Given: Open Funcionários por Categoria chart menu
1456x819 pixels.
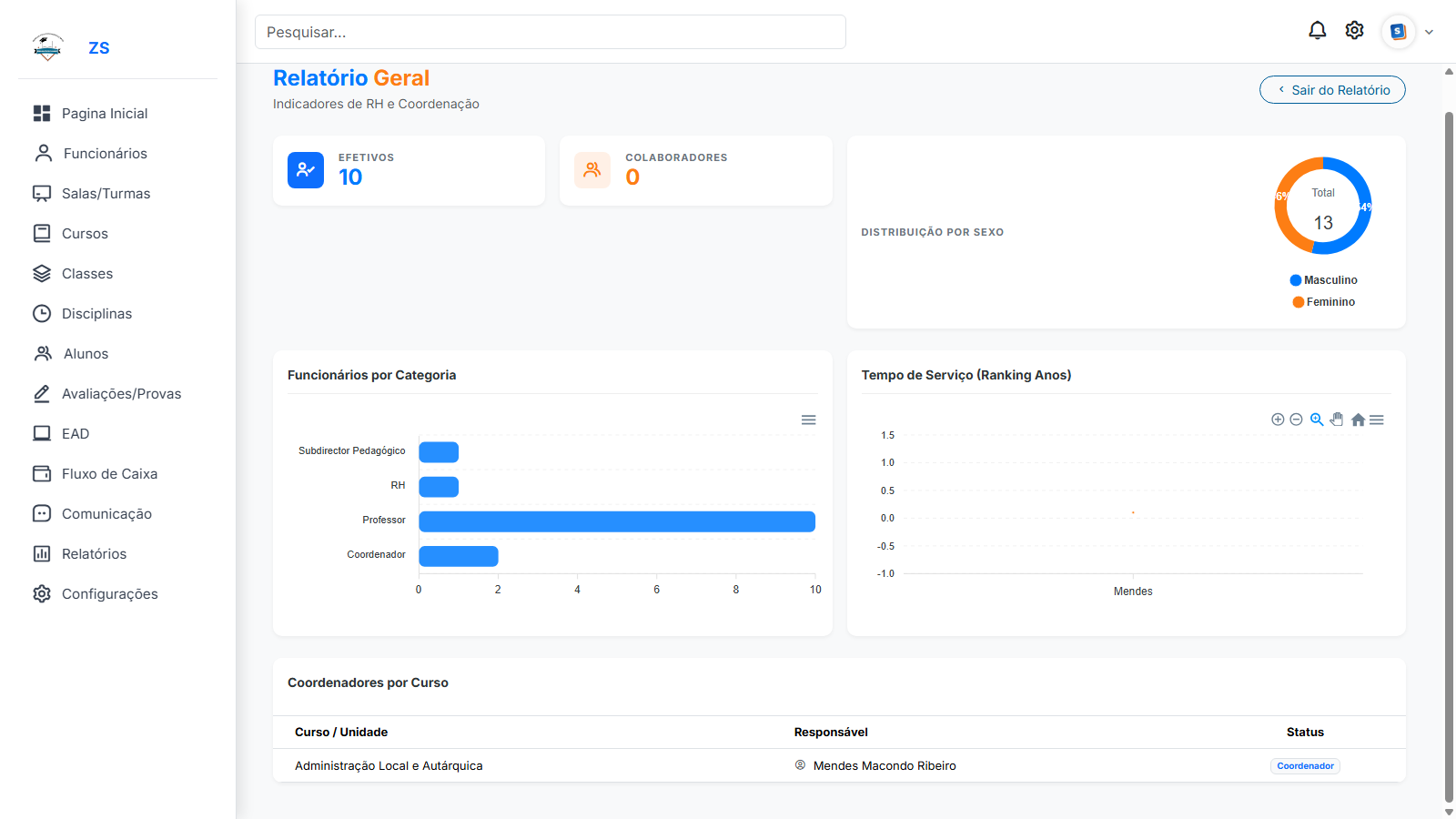Looking at the screenshot, I should pos(808,420).
